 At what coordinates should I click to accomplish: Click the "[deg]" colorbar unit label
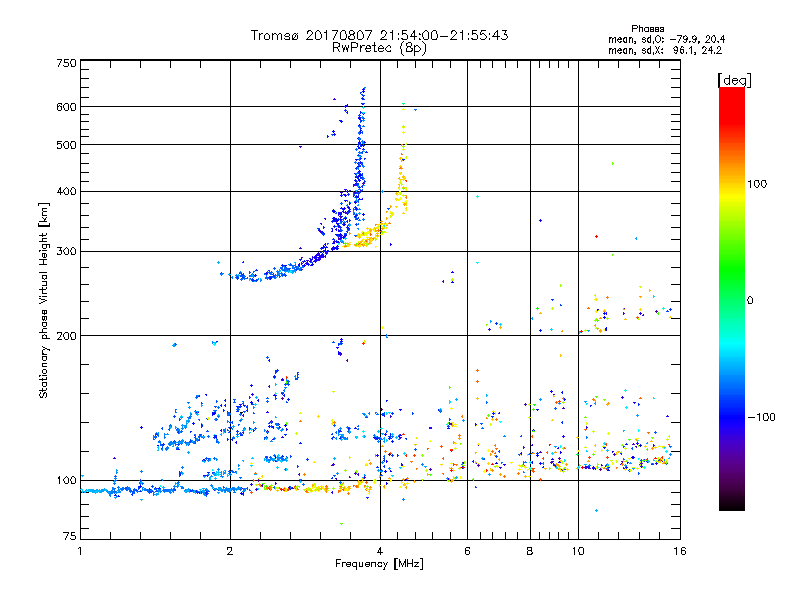(734, 80)
